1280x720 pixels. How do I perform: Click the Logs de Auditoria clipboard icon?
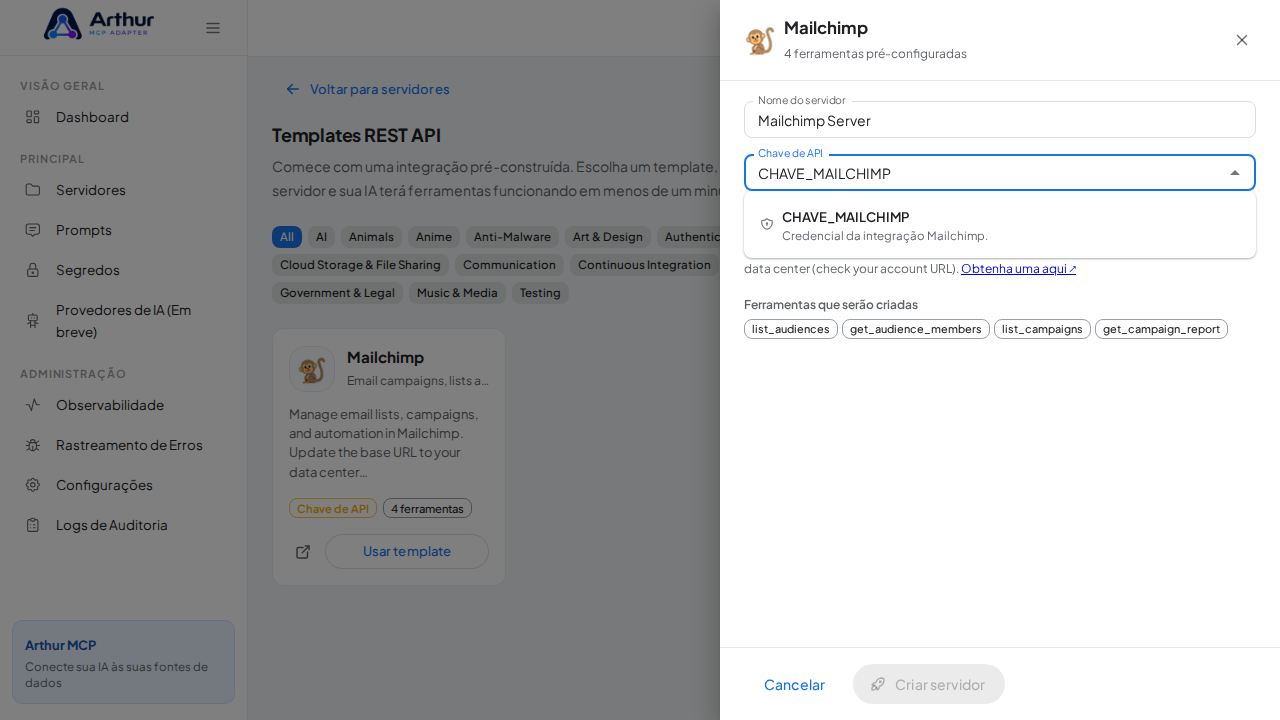coord(33,525)
